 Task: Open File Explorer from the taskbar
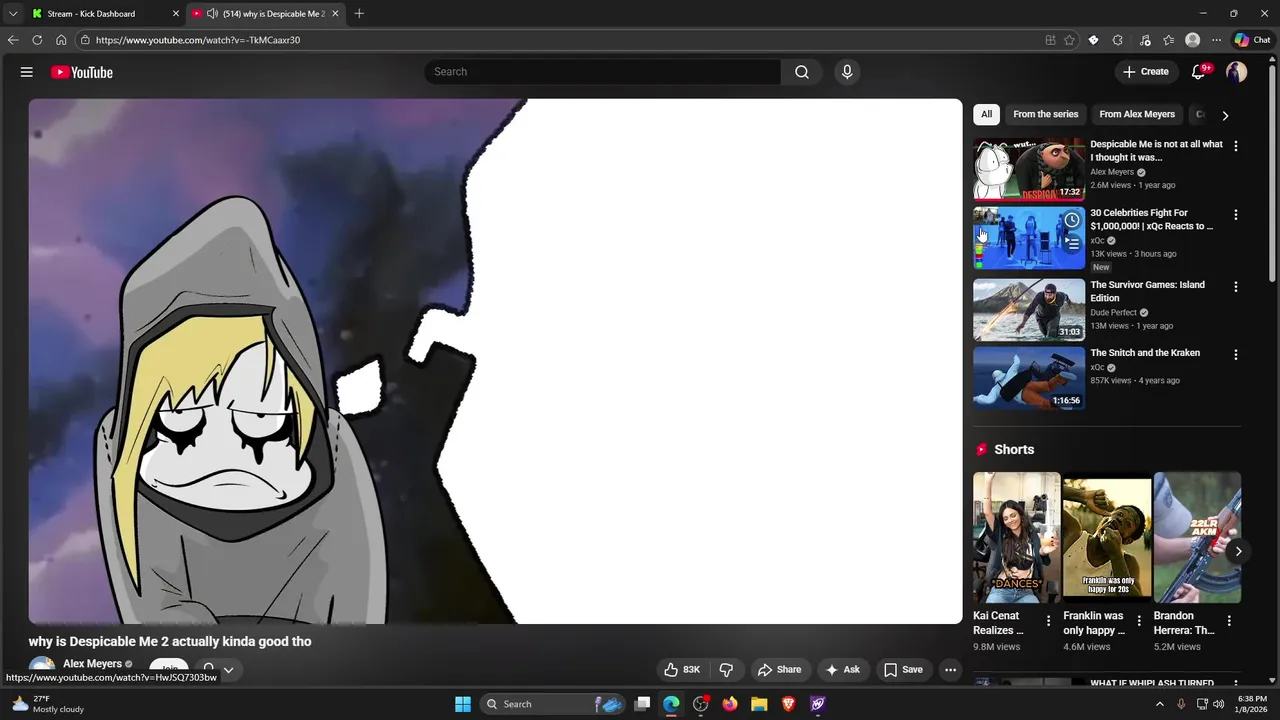[759, 704]
